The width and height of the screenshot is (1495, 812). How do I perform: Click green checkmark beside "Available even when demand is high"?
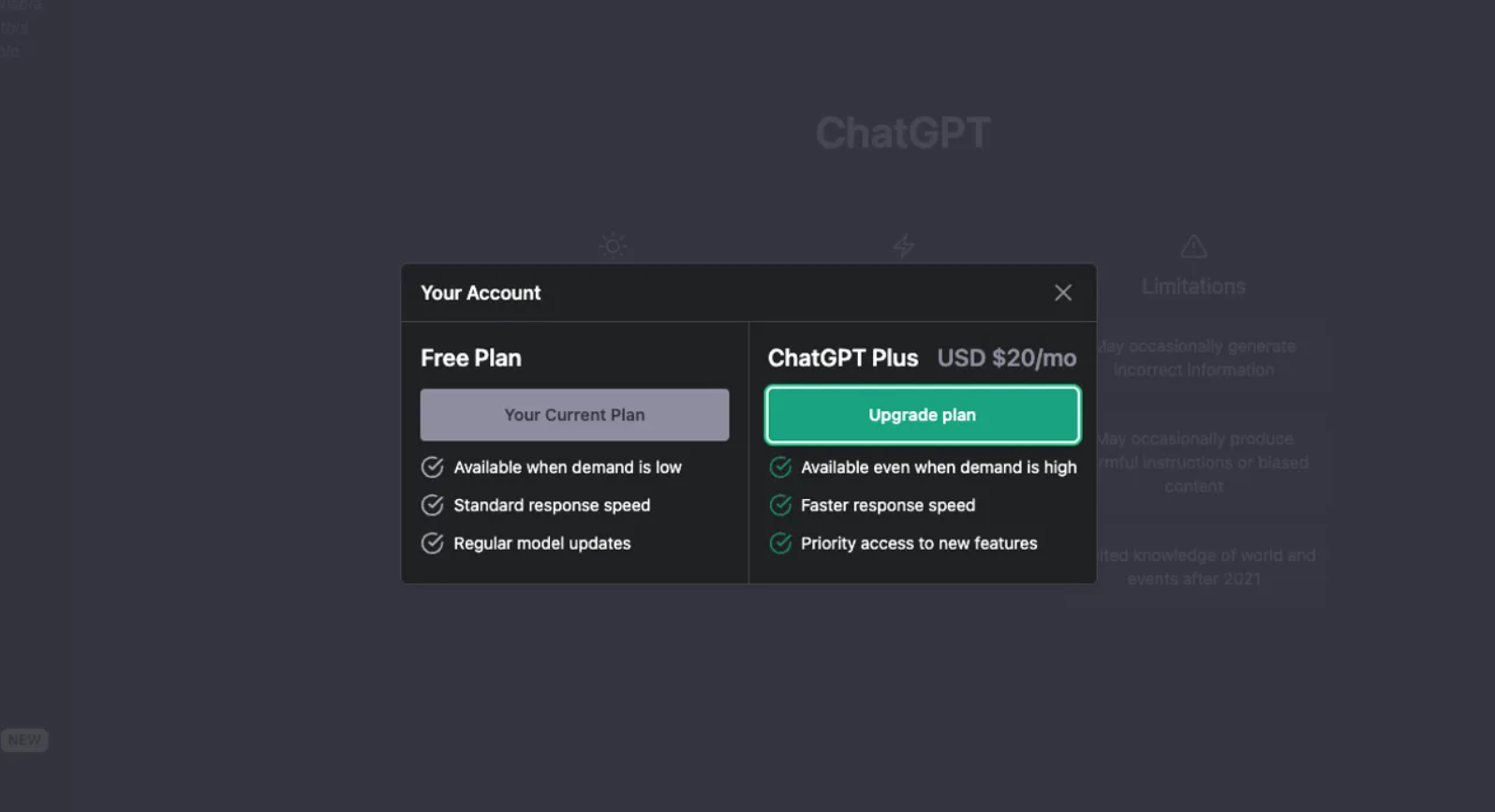click(780, 467)
